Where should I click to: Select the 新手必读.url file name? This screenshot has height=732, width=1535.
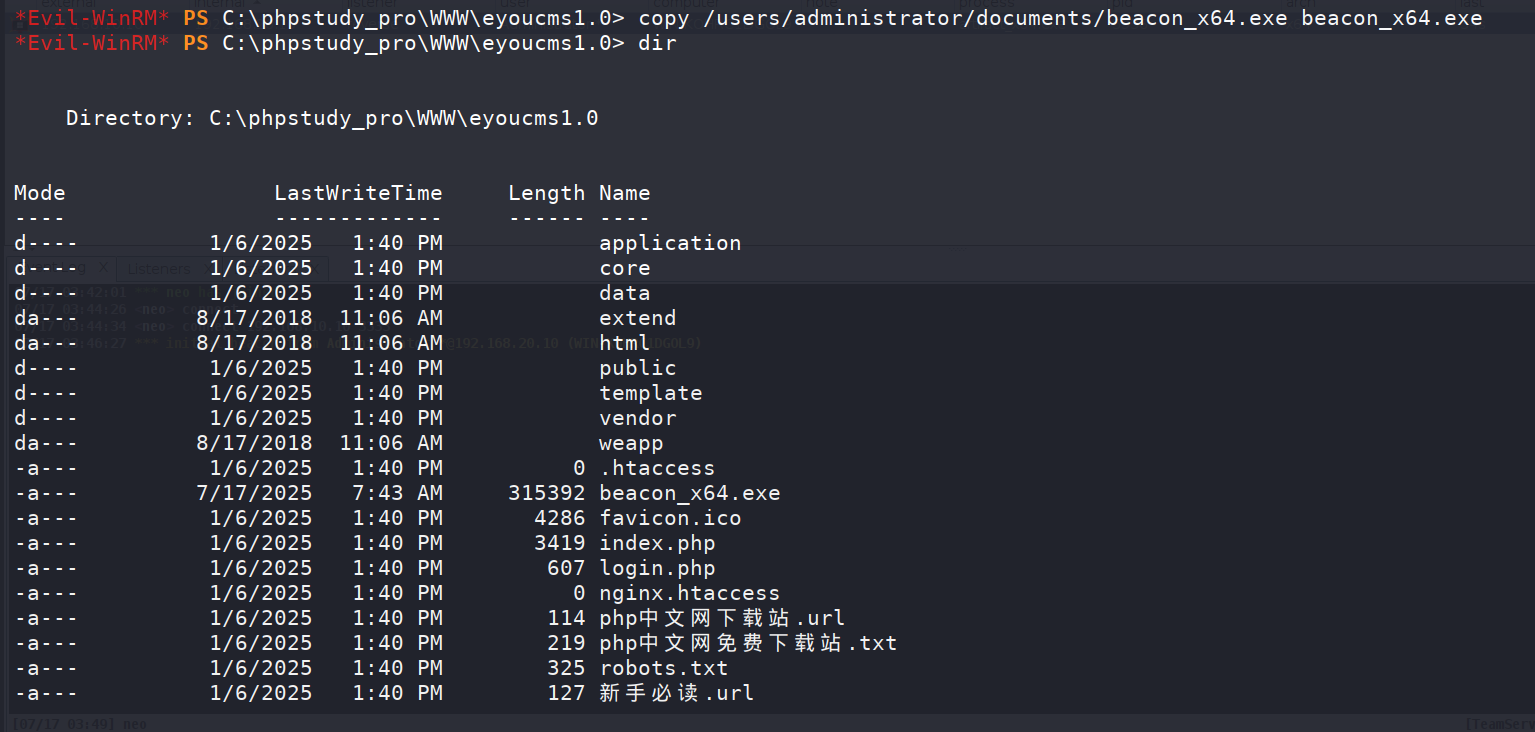point(677,693)
